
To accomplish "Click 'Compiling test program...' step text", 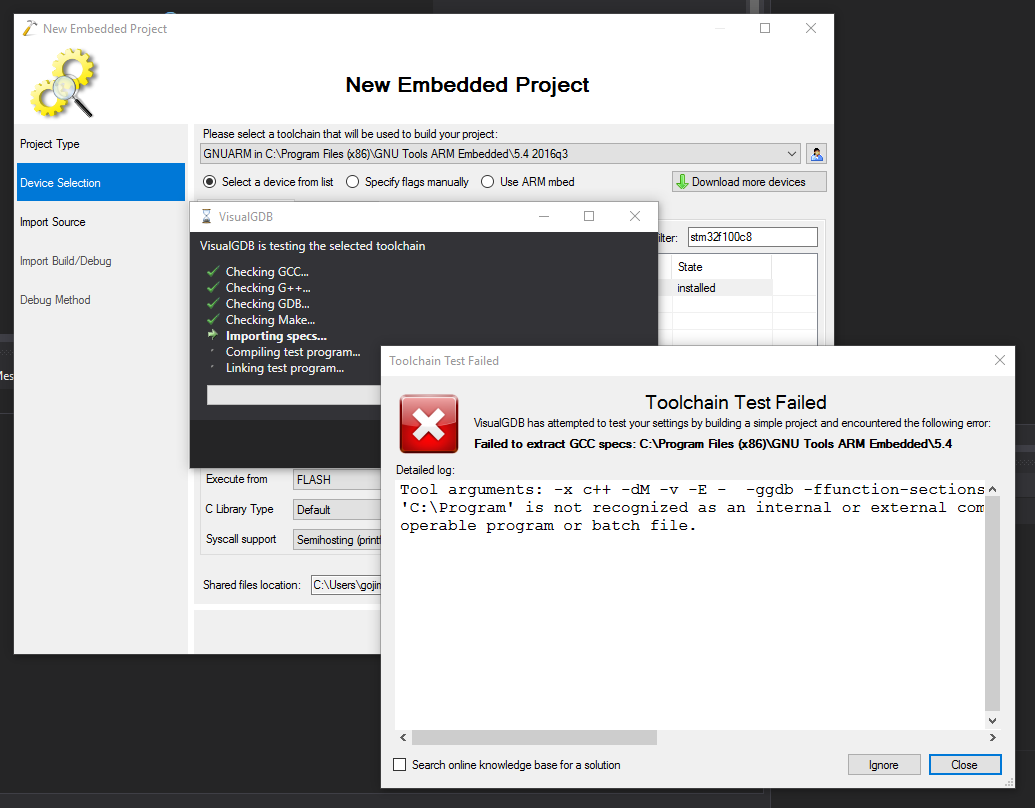I will (293, 352).
